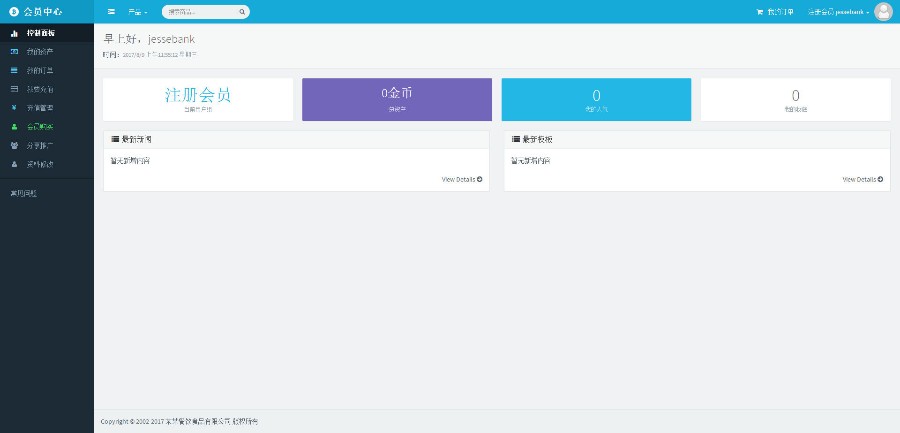The height and width of the screenshot is (433, 900).
Task: Open the jessebank account dropdown
Action: coord(838,12)
